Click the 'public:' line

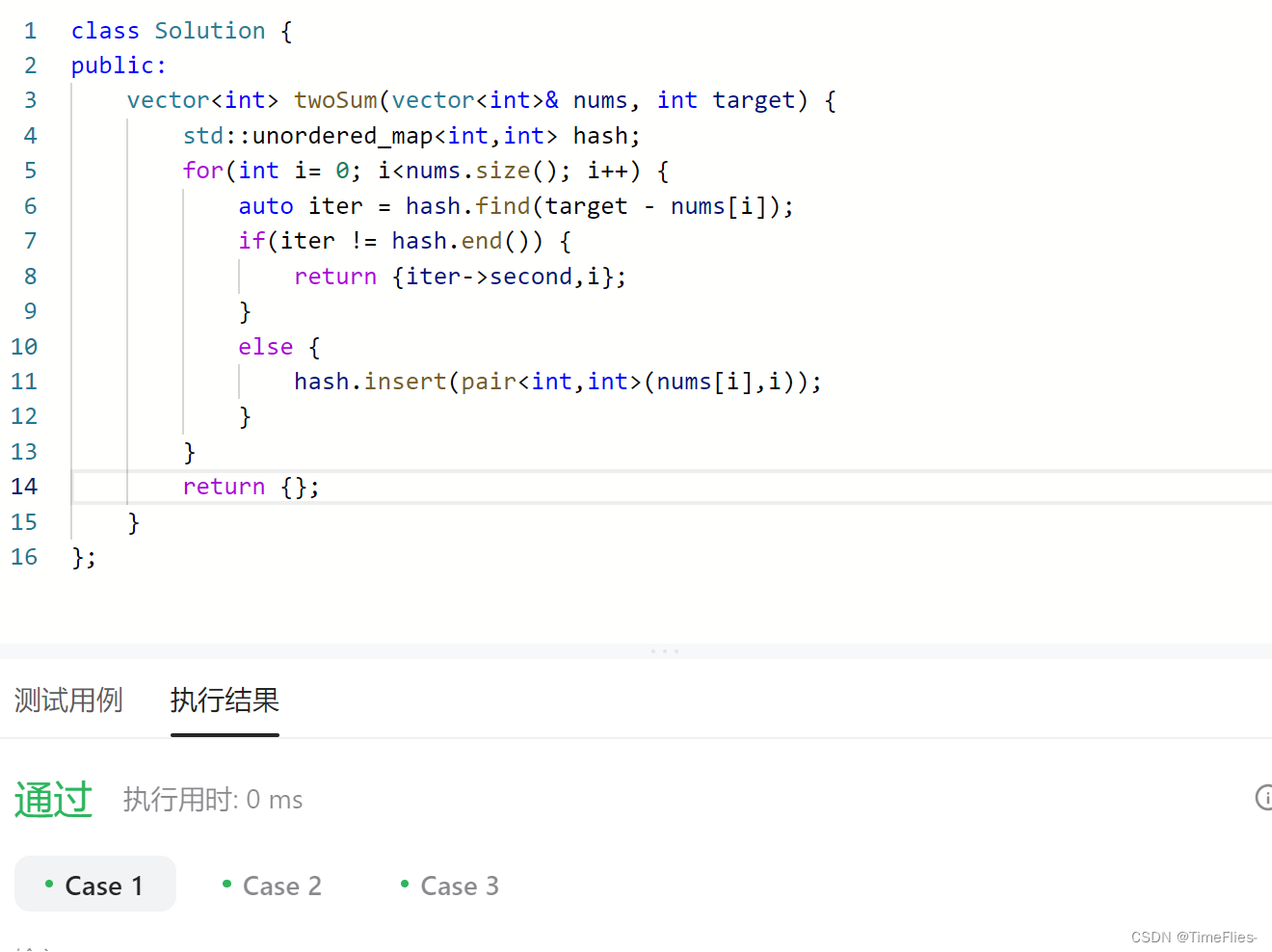[119, 66]
